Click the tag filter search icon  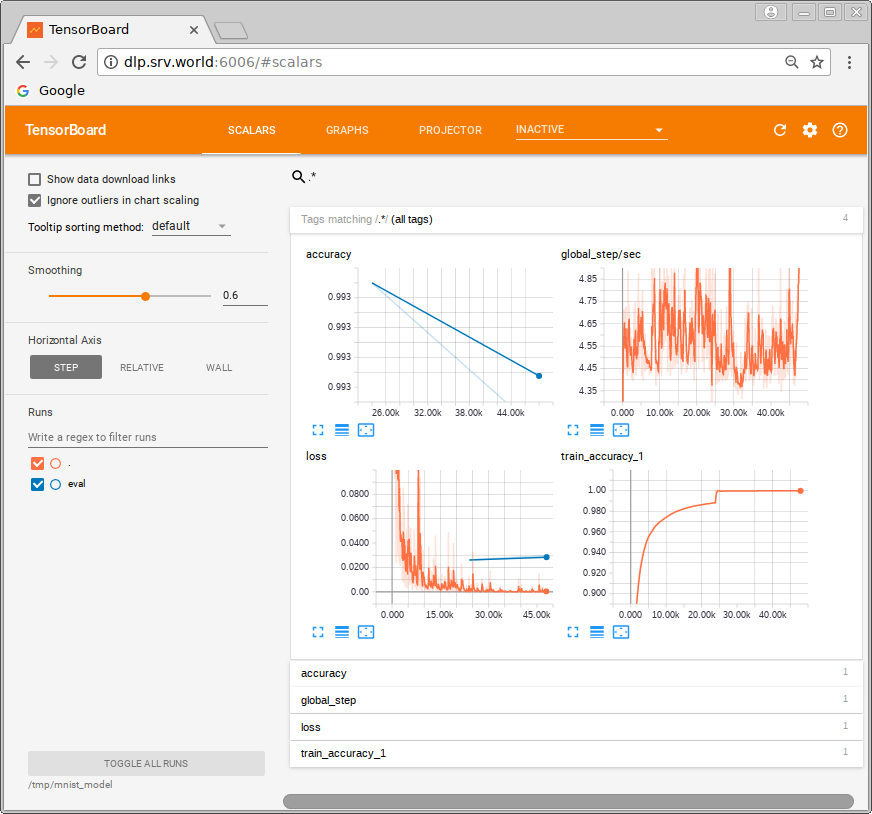tap(298, 176)
